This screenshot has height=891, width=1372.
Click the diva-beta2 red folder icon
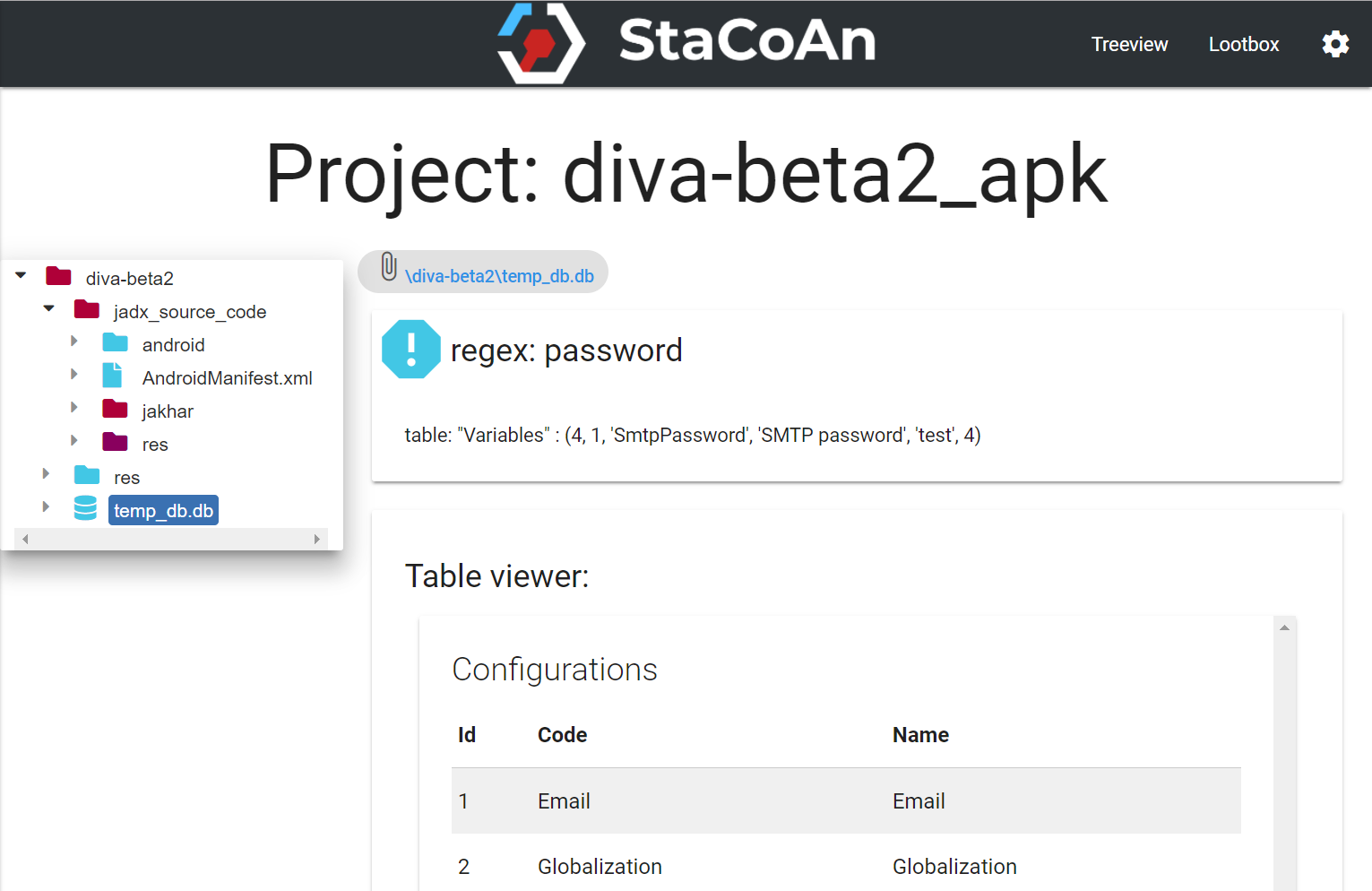58,275
